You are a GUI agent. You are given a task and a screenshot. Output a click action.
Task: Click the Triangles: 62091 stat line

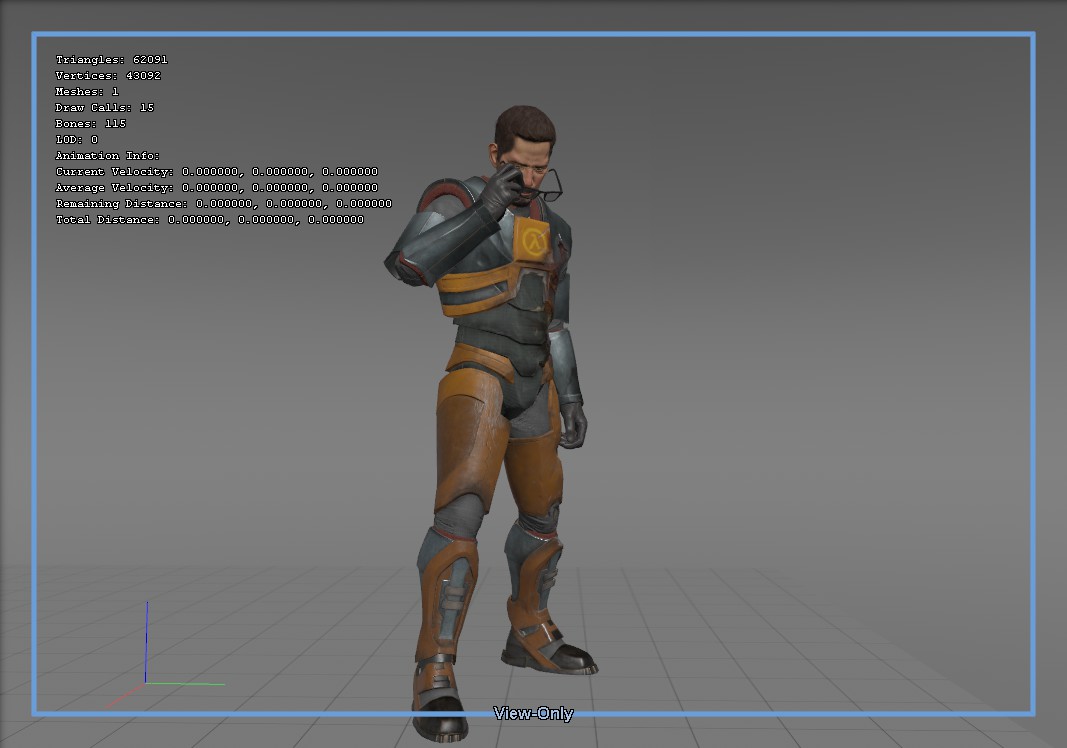point(112,60)
